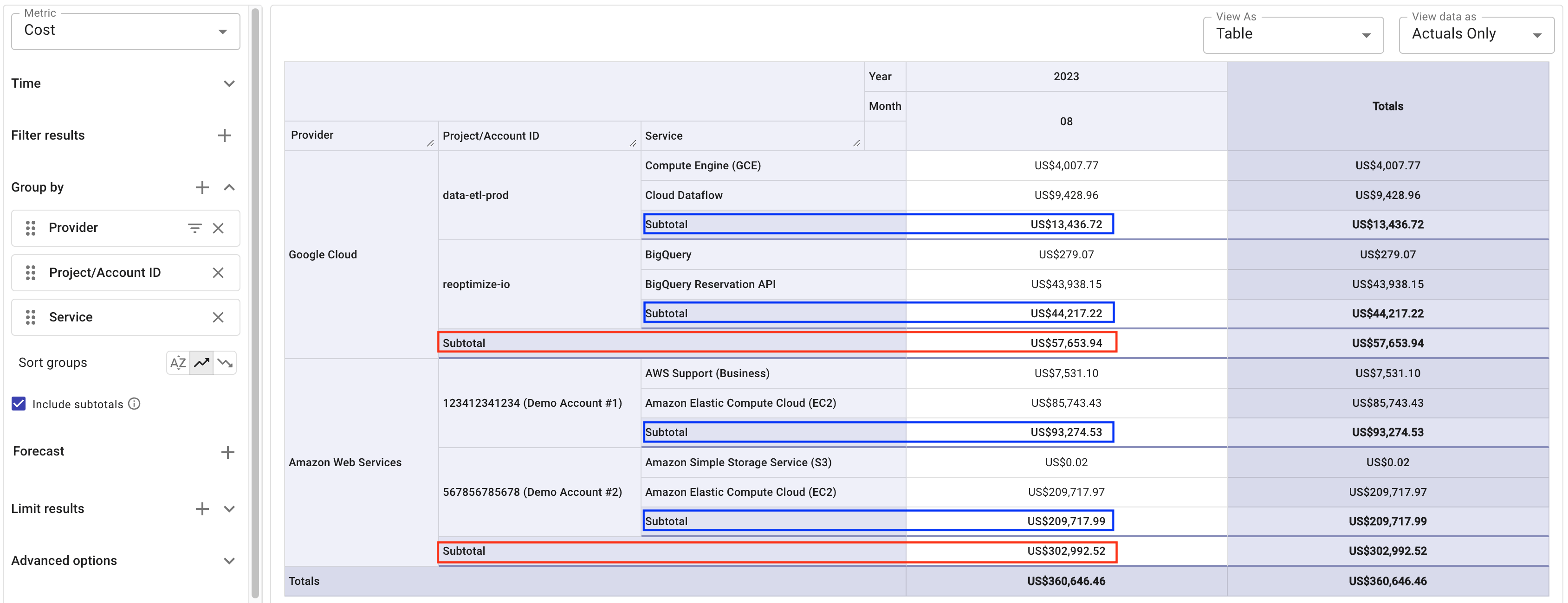Add a forecast with plus icon
Viewport: 1568px width, 603px height.
click(x=227, y=452)
